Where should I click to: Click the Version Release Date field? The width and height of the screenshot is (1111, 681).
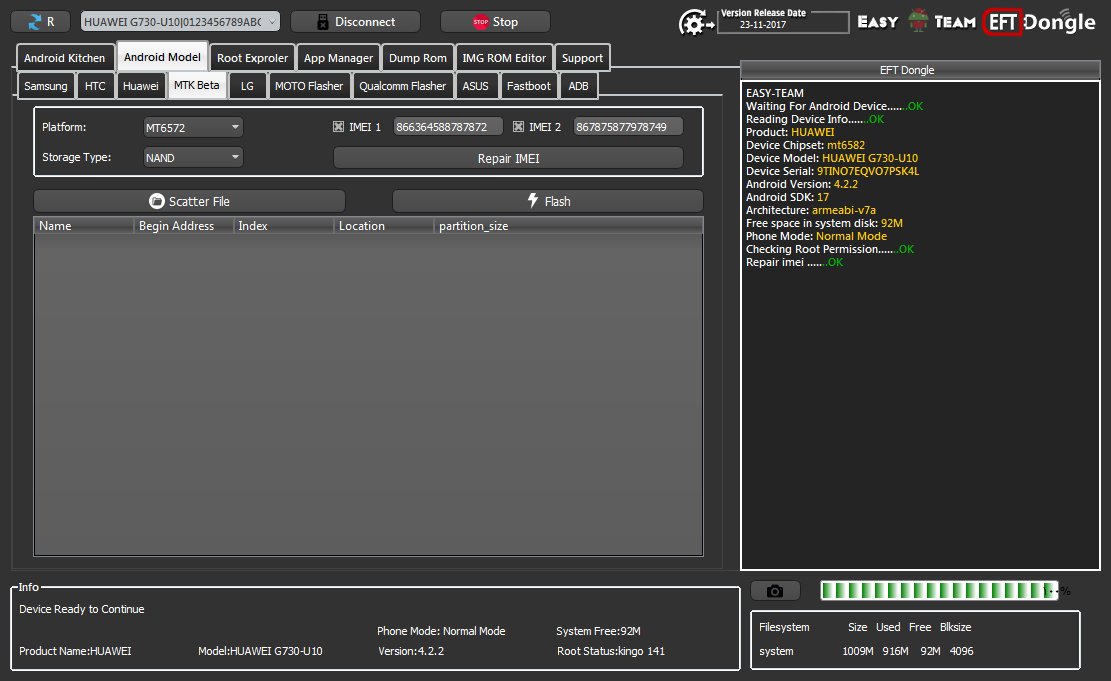click(x=783, y=24)
